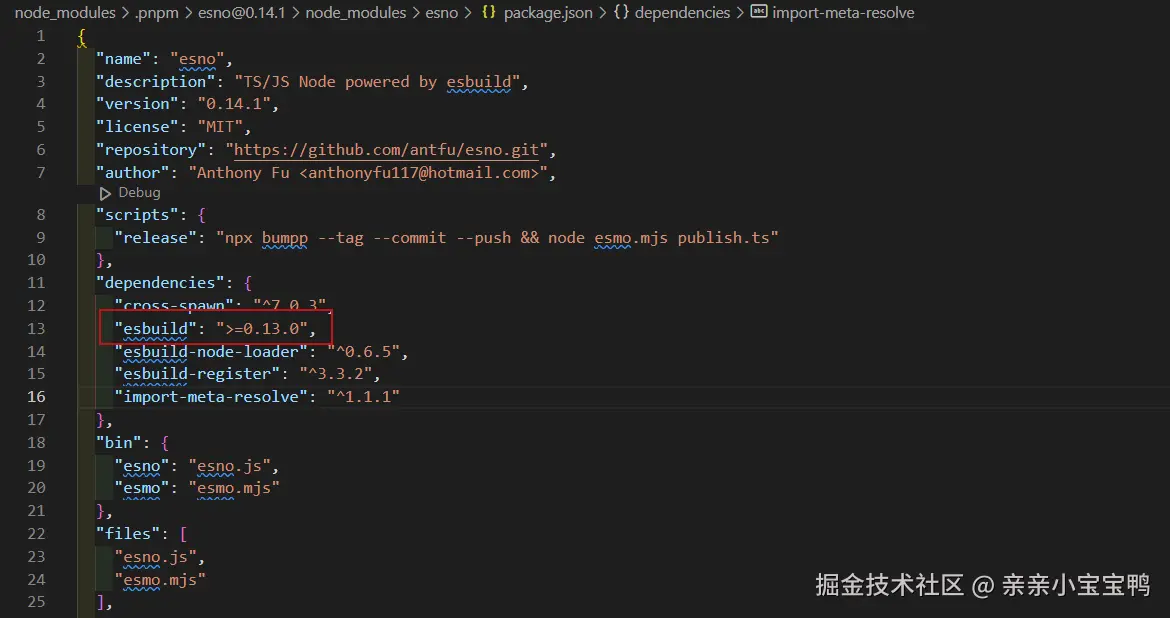Viewport: 1170px width, 618px height.
Task: Select the esno breadcrumb folder before package.json
Action: [442, 13]
